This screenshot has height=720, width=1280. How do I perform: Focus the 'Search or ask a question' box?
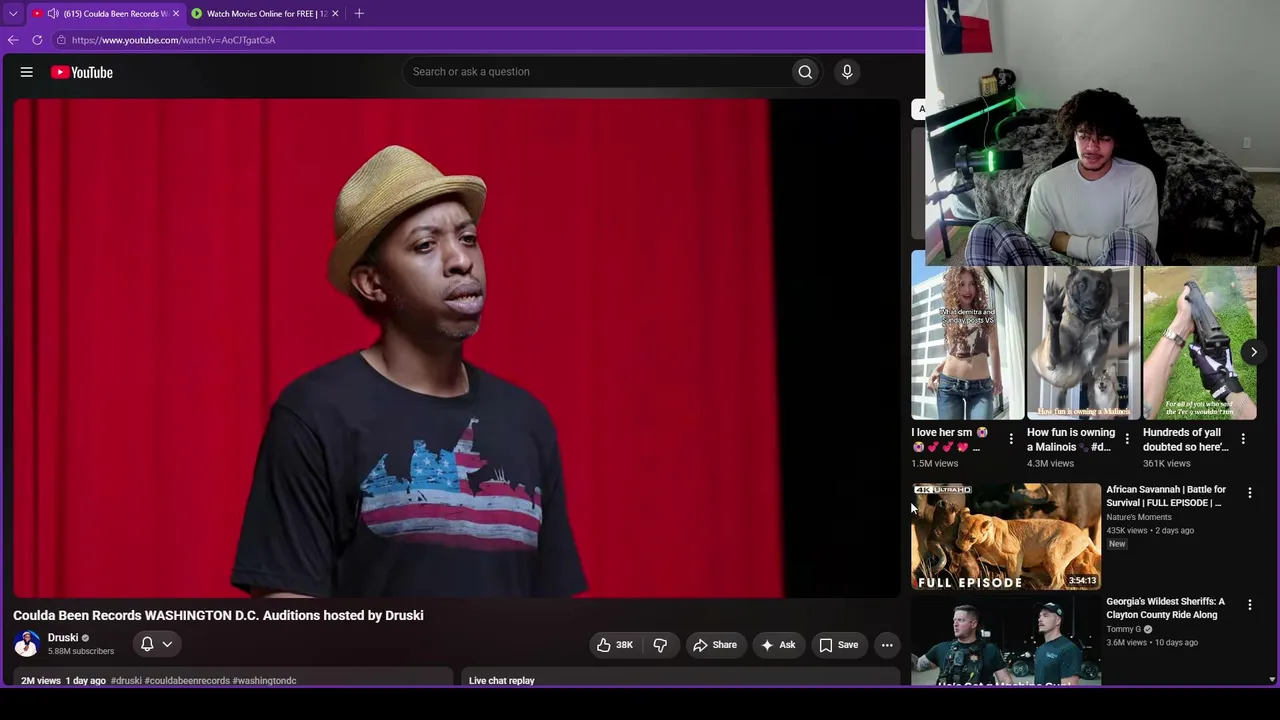pos(598,72)
